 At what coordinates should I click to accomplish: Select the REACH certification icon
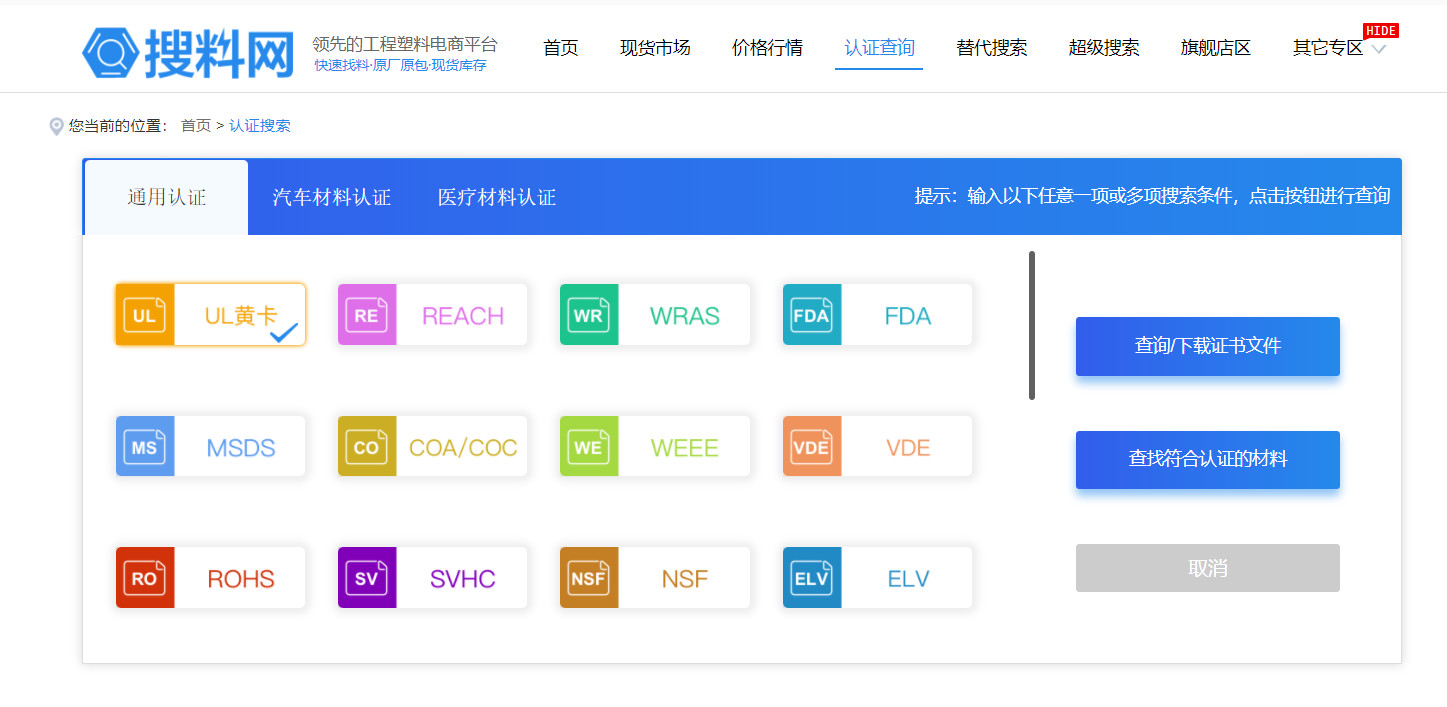[367, 316]
